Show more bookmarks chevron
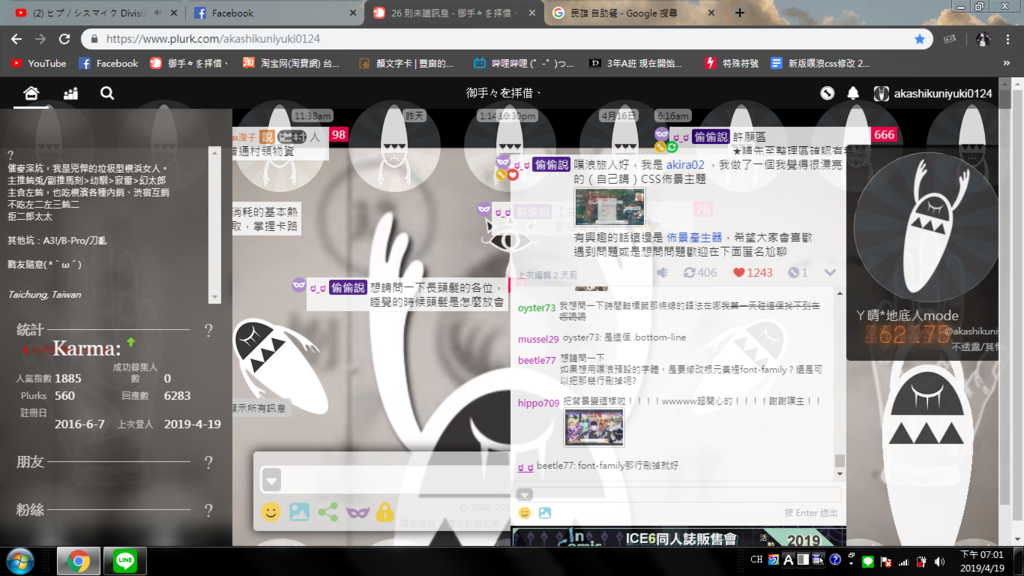The image size is (1024, 576). tap(1006, 63)
